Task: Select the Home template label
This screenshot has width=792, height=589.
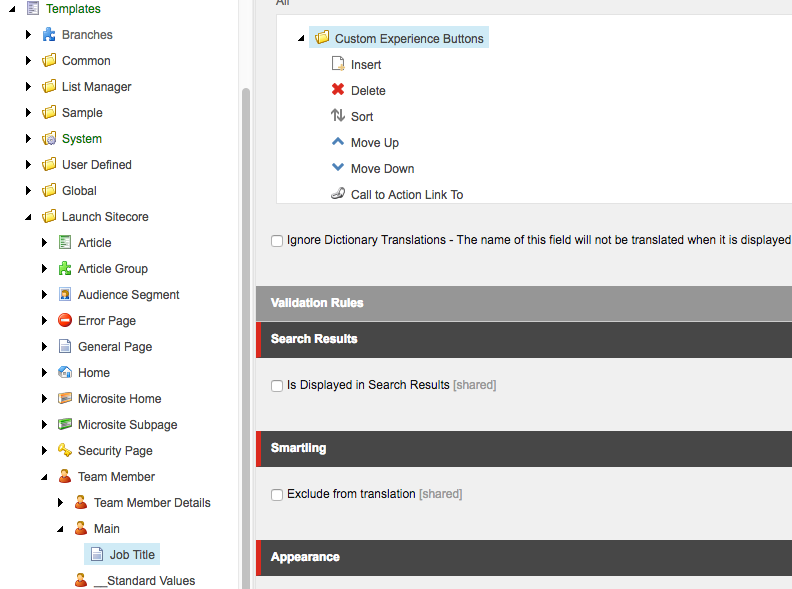Action: (93, 373)
